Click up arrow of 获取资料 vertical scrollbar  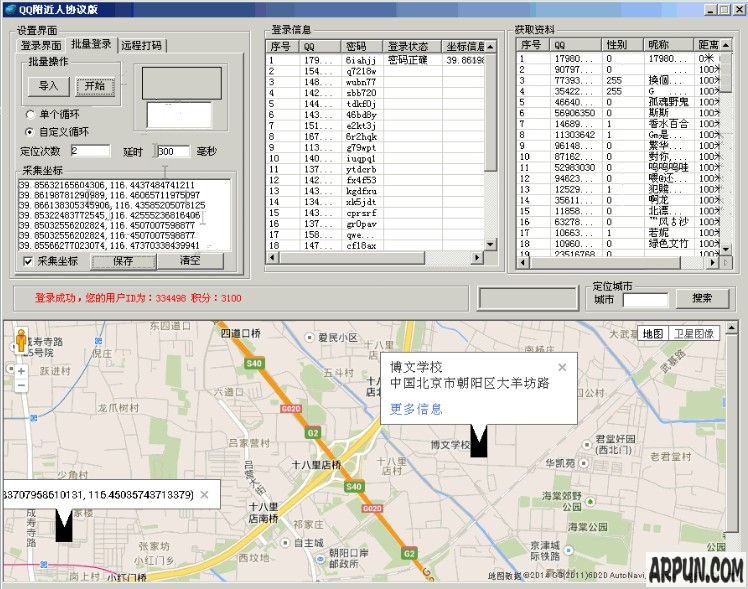click(x=726, y=45)
